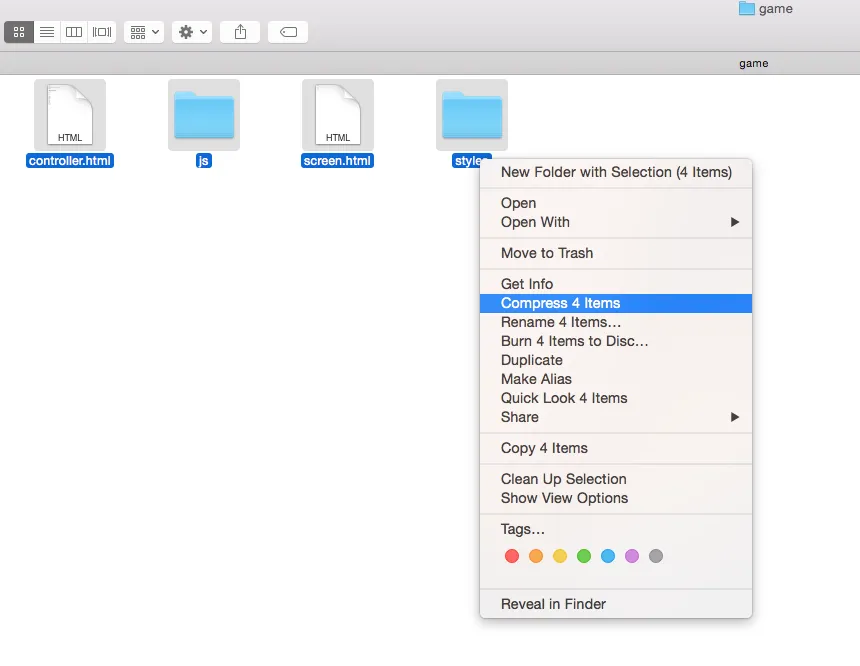Apply the blue tag color

tap(608, 556)
